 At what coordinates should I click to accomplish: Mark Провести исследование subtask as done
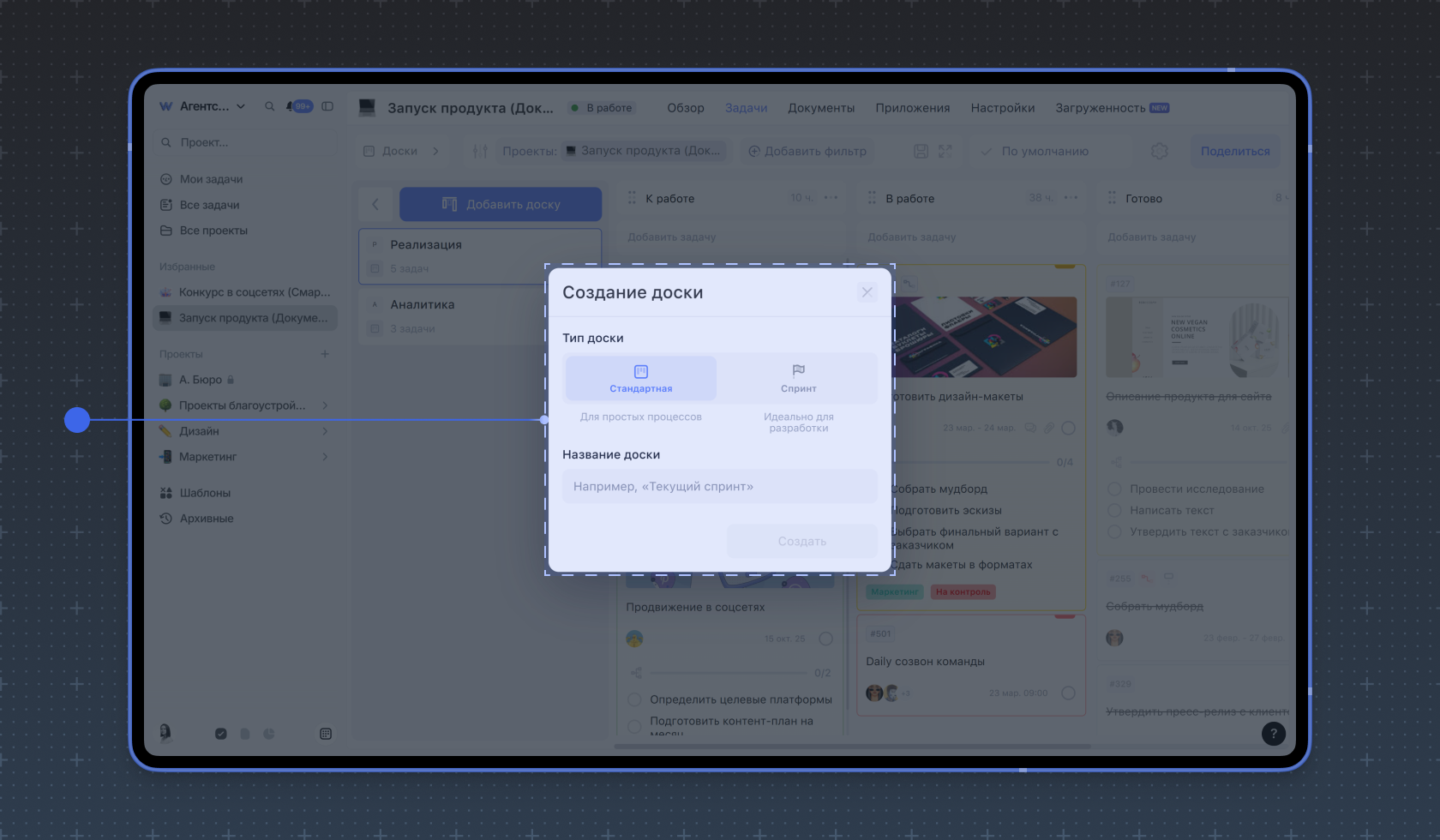click(1115, 489)
